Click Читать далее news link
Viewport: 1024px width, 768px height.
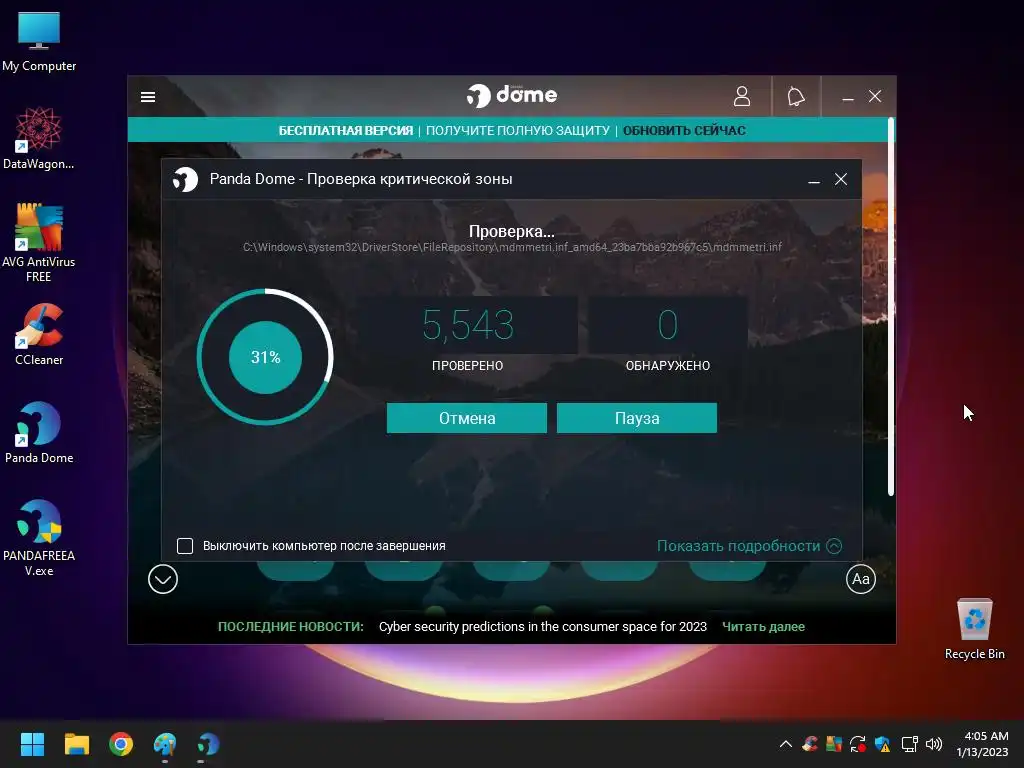763,627
